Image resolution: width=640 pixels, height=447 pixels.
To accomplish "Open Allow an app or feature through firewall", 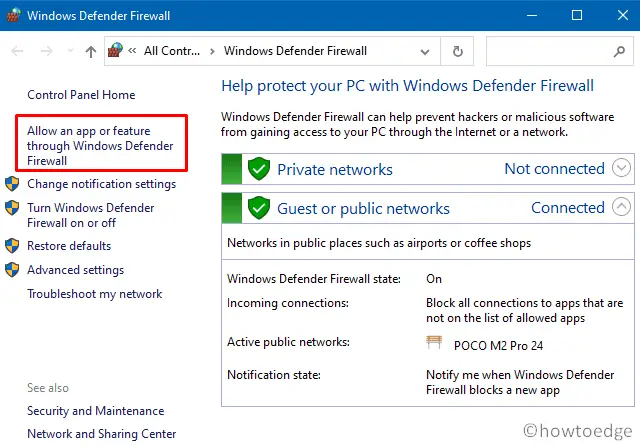I will coord(100,146).
